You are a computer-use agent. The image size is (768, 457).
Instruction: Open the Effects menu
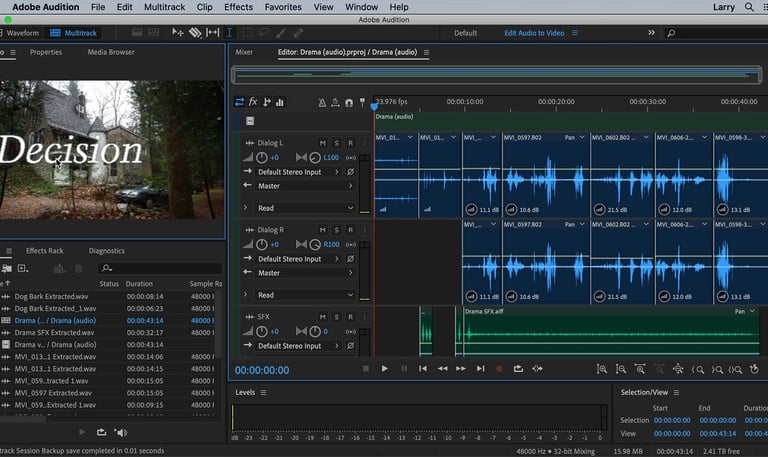click(x=239, y=7)
